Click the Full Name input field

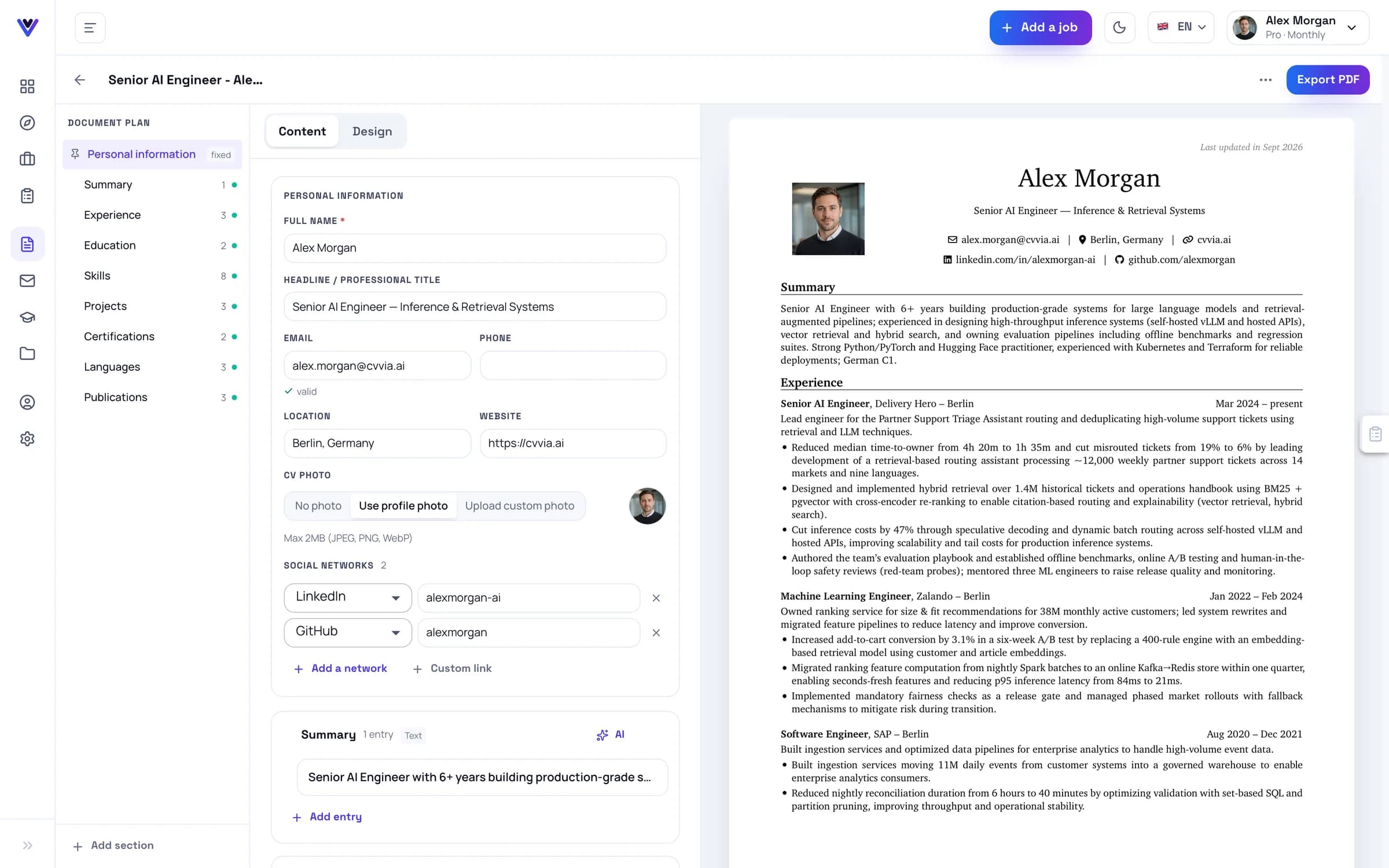pyautogui.click(x=475, y=248)
